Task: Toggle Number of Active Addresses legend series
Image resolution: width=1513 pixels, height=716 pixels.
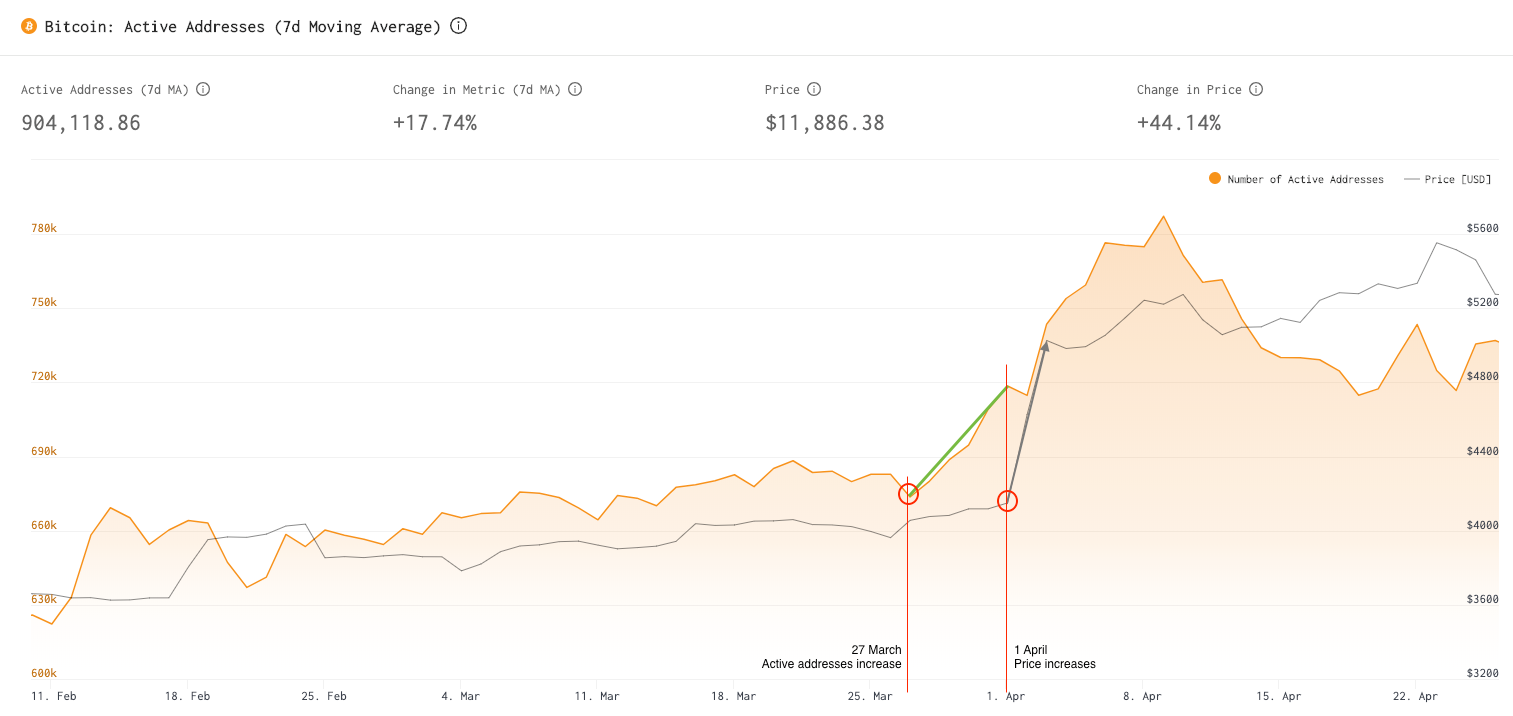Action: 1296,179
